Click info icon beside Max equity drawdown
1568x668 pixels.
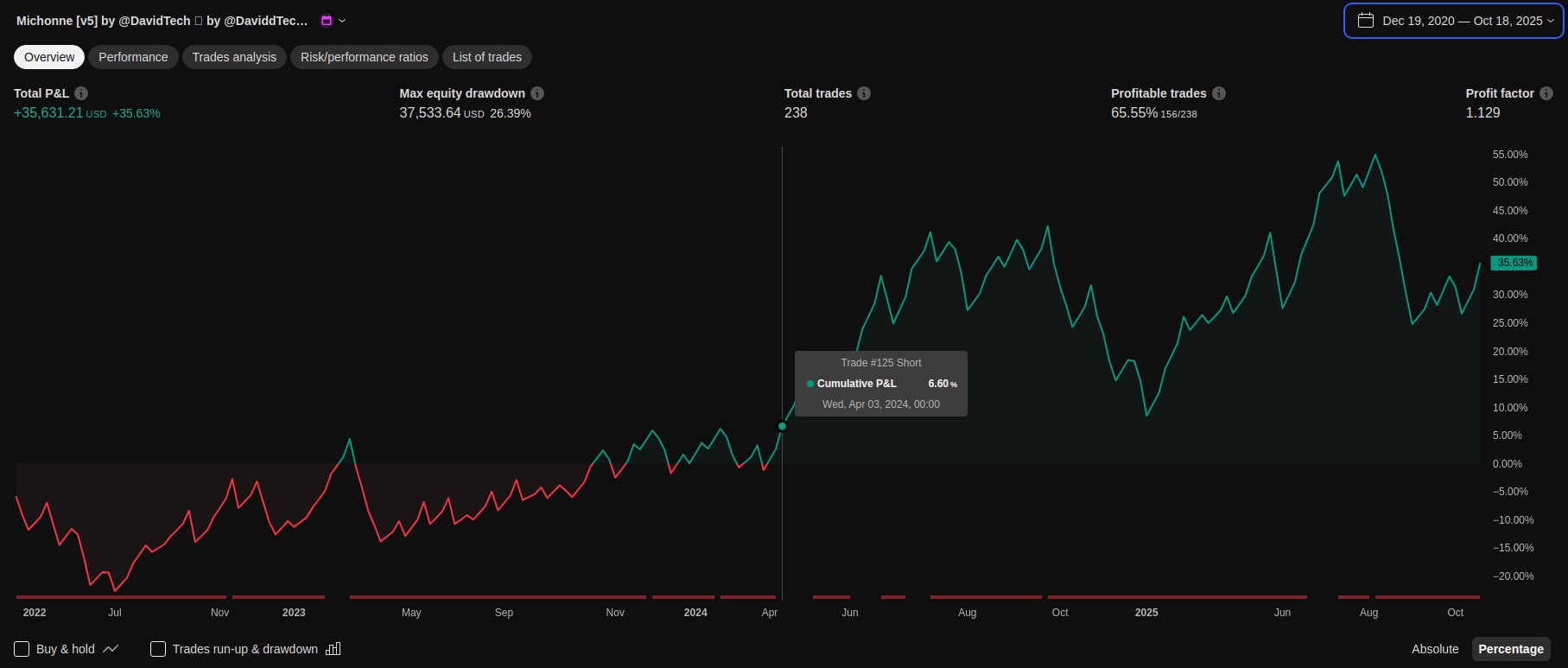pos(537,93)
